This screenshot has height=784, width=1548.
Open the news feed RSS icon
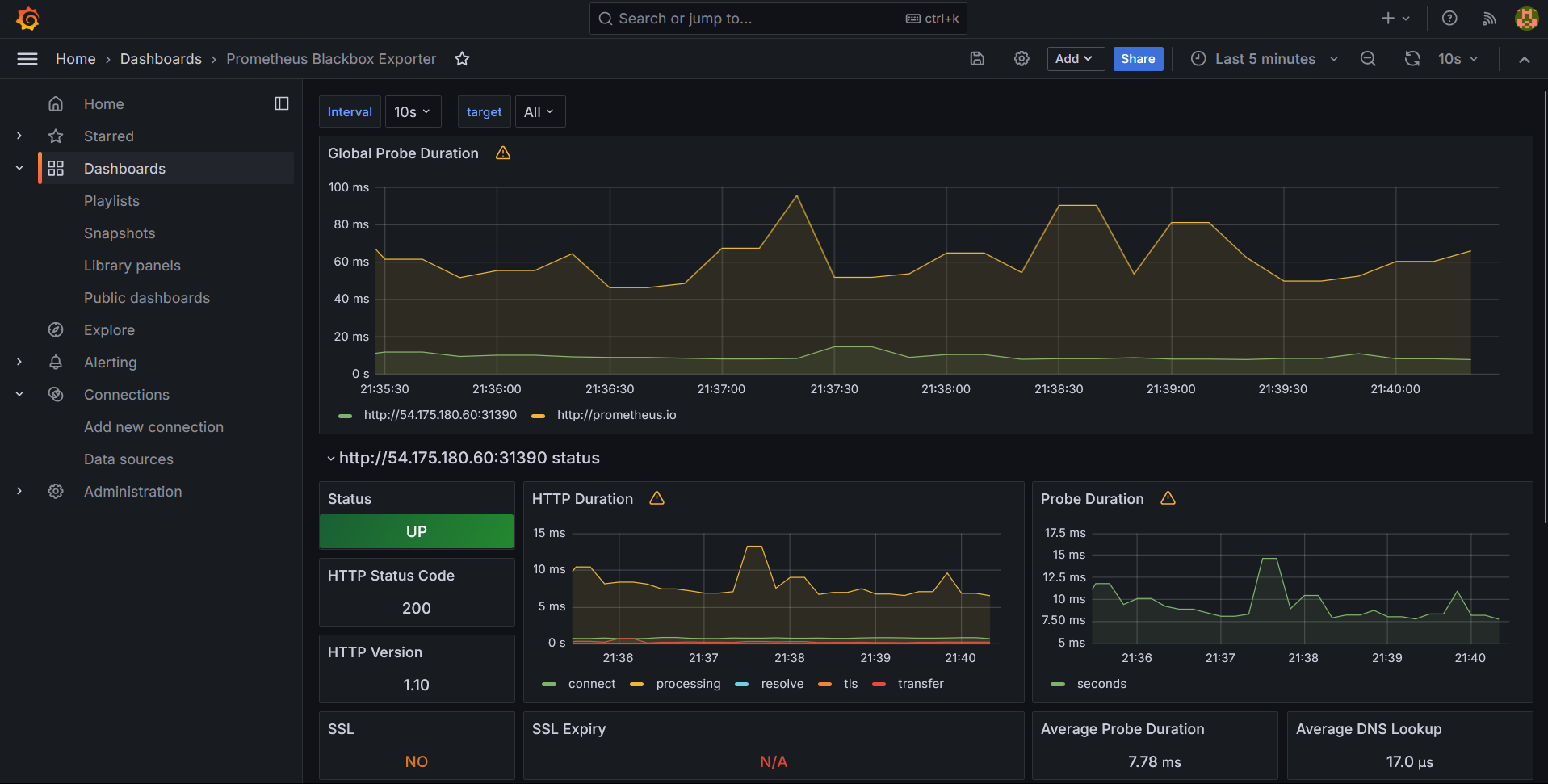(1489, 19)
